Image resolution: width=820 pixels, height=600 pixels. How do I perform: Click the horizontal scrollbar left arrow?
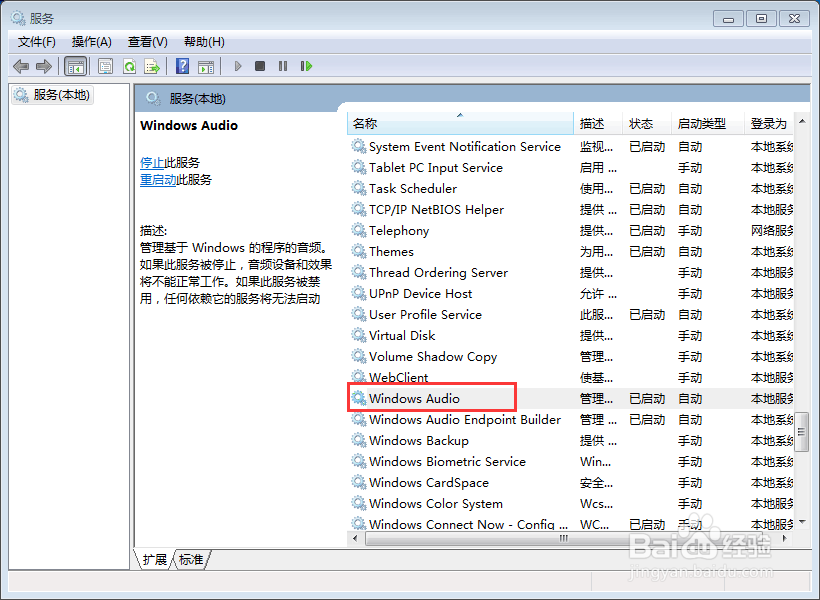[x=356, y=538]
